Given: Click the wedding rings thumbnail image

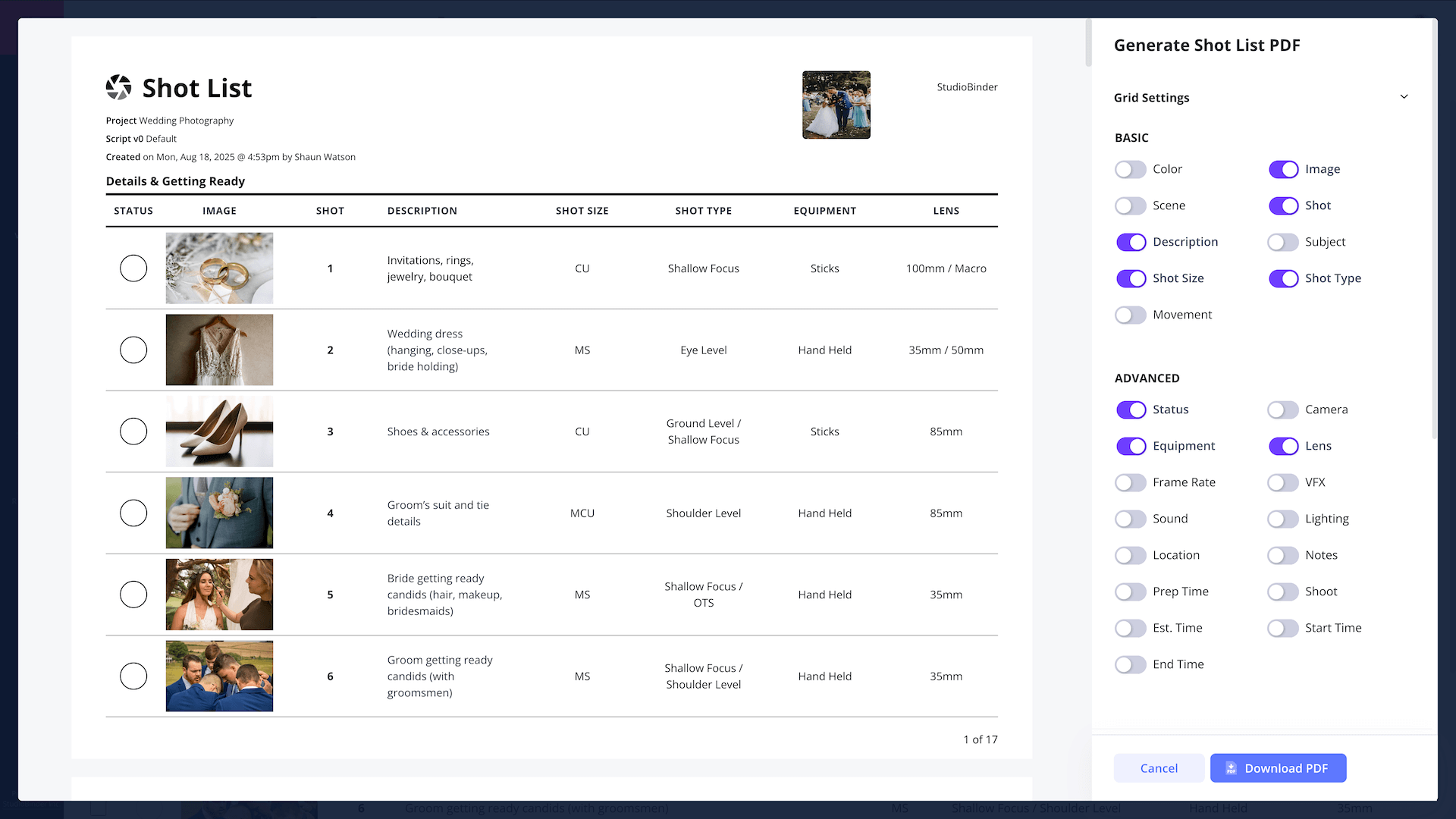Looking at the screenshot, I should (219, 268).
